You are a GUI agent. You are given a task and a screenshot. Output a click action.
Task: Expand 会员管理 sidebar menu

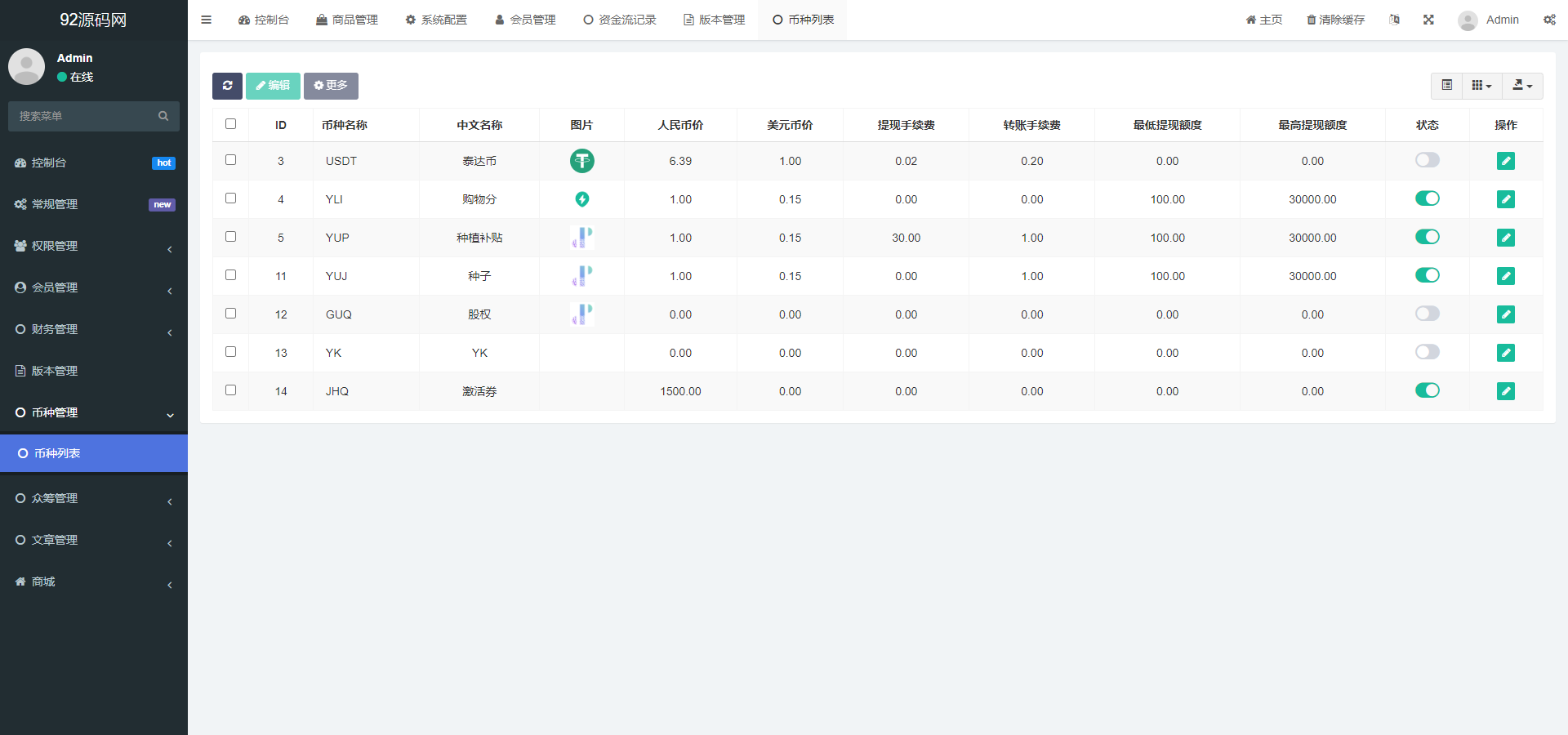pos(94,287)
